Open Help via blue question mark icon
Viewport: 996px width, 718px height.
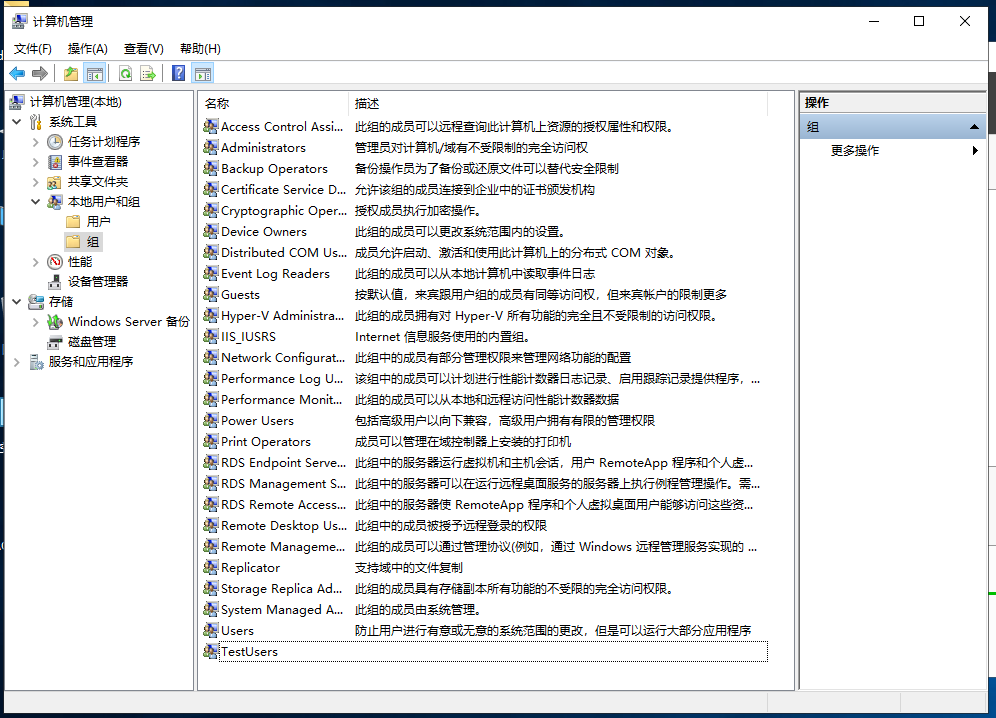click(x=178, y=74)
